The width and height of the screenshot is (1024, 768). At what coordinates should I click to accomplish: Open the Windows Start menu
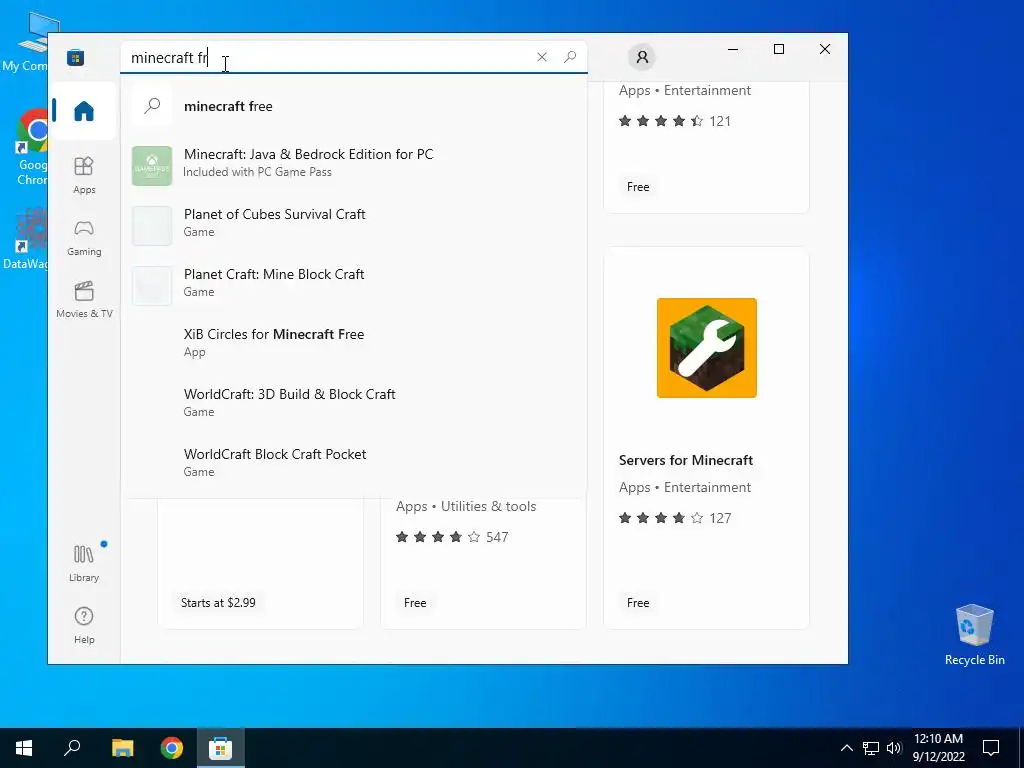[x=24, y=748]
